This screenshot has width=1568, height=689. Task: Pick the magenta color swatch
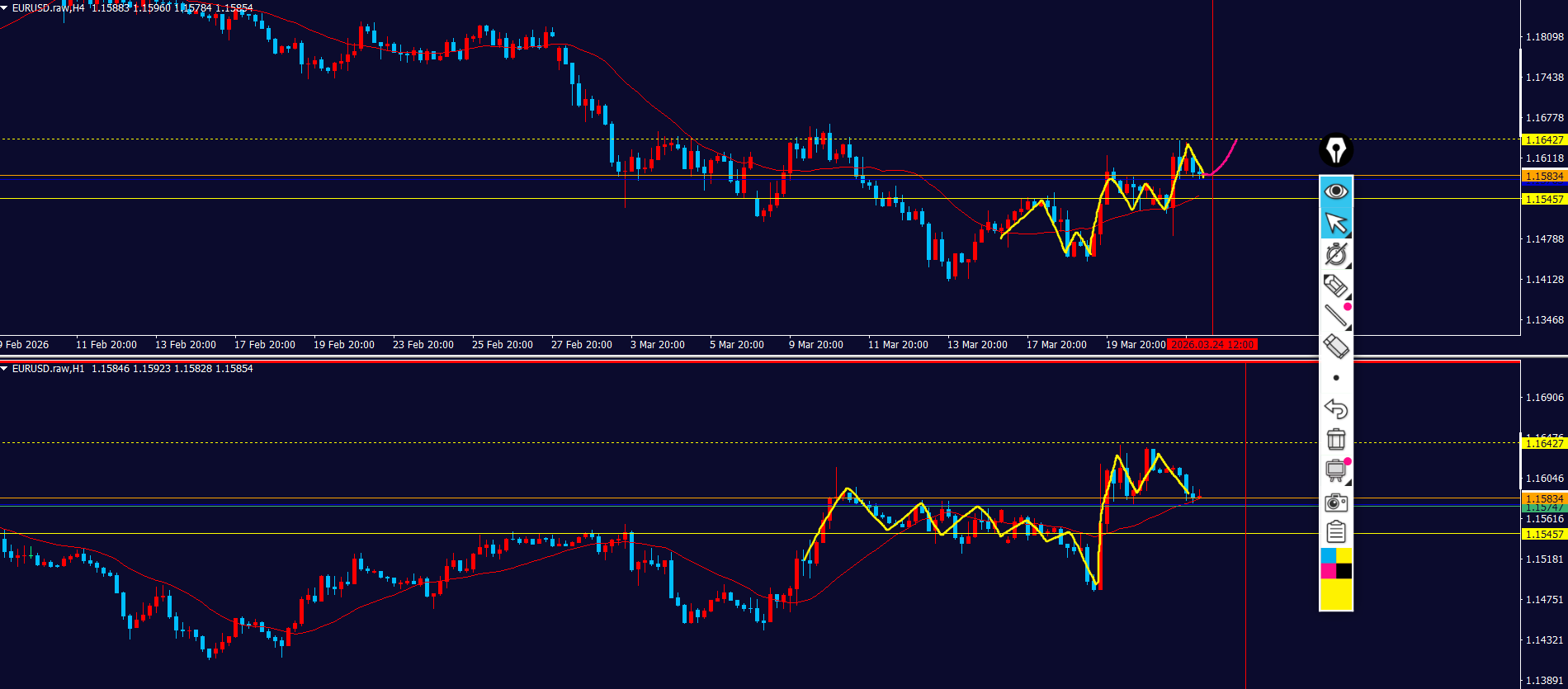(1328, 571)
